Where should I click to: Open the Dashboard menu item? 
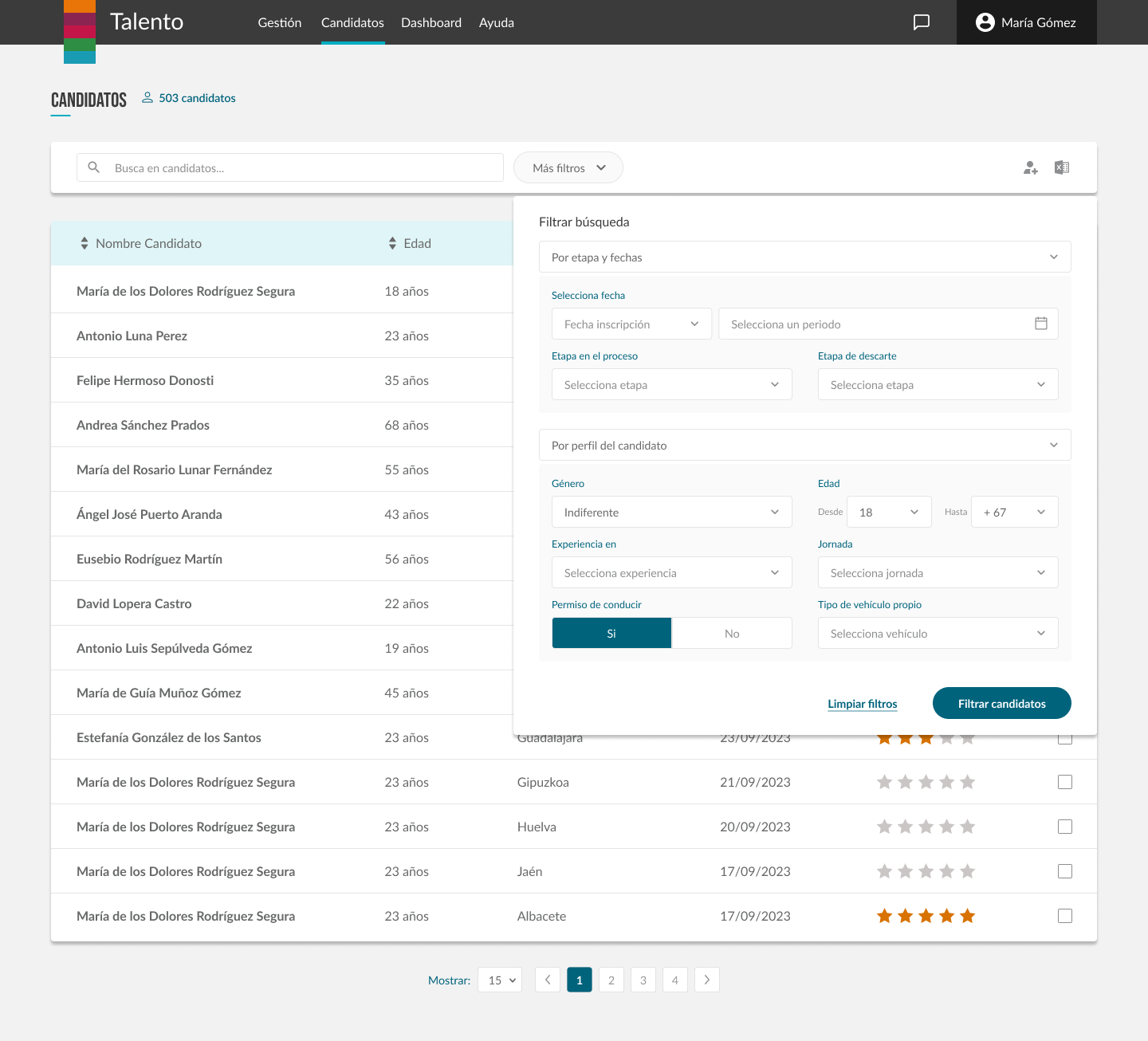coord(431,22)
